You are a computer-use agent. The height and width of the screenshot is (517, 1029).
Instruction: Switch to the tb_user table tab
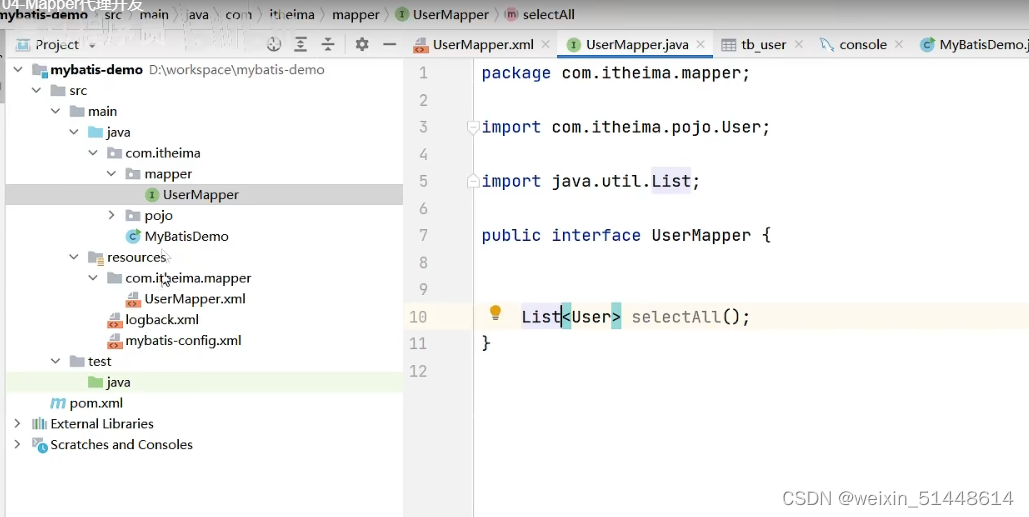click(763, 45)
